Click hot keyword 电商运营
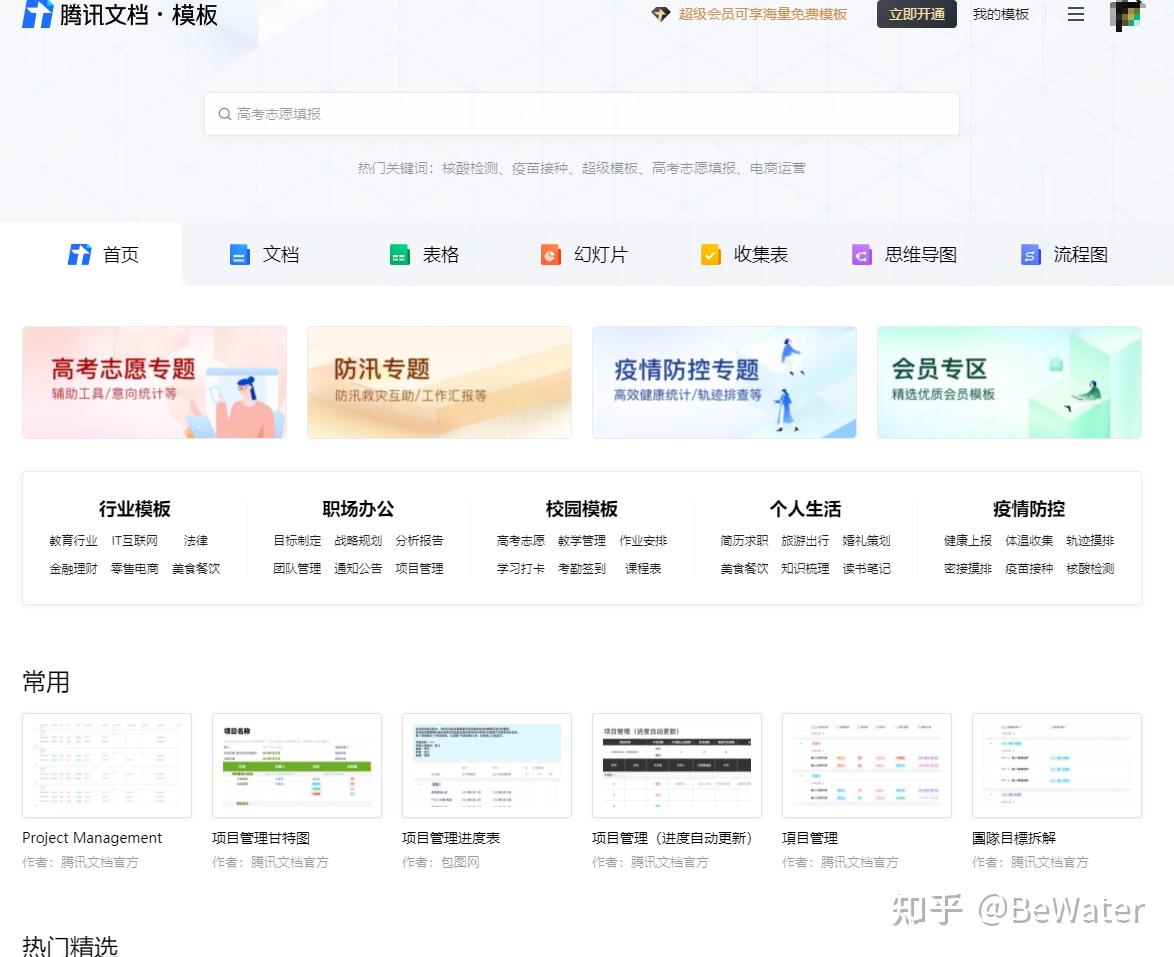 click(x=777, y=168)
